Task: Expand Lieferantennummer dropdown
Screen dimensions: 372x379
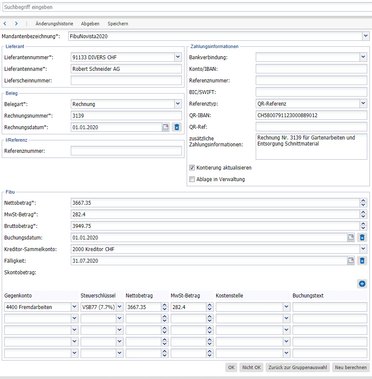Action: 178,57
